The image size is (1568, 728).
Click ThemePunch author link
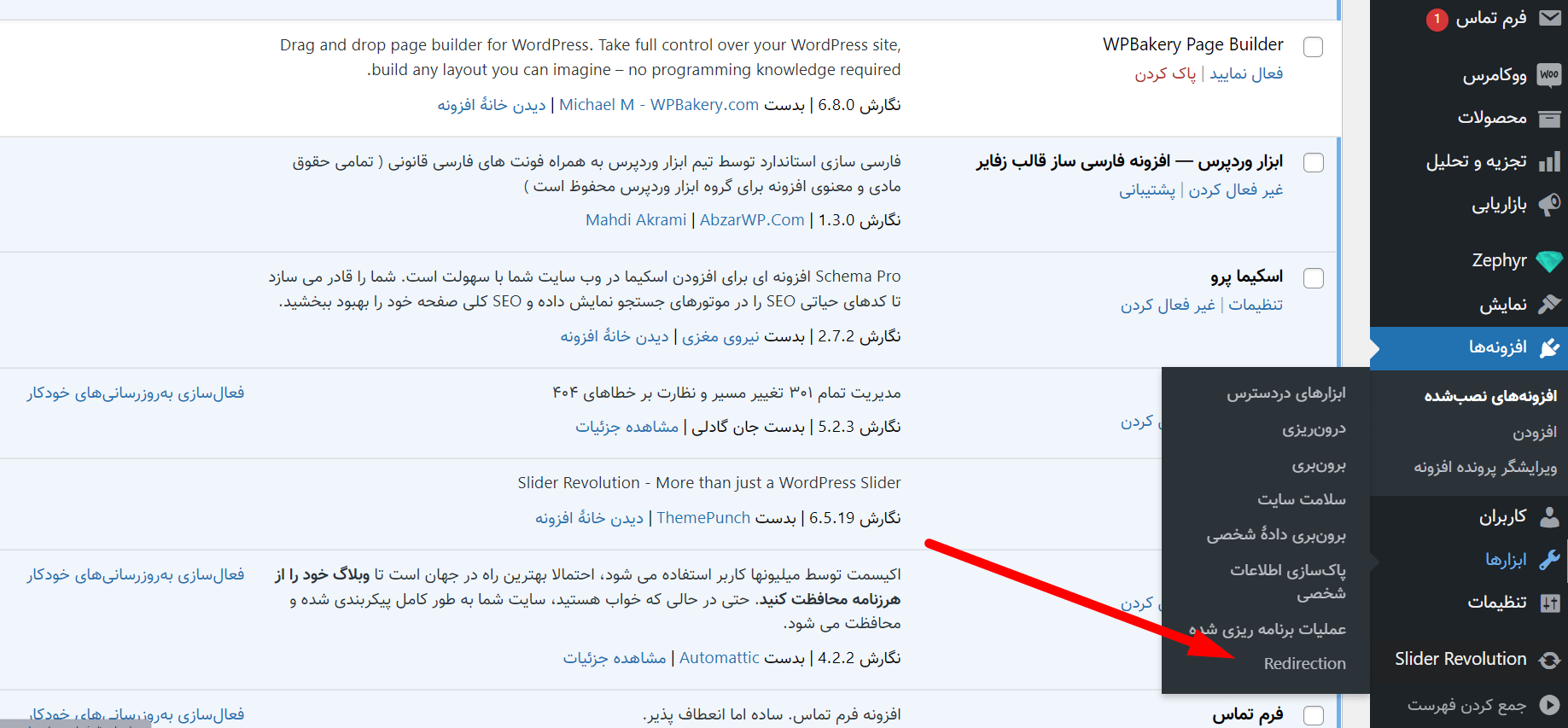pos(703,518)
